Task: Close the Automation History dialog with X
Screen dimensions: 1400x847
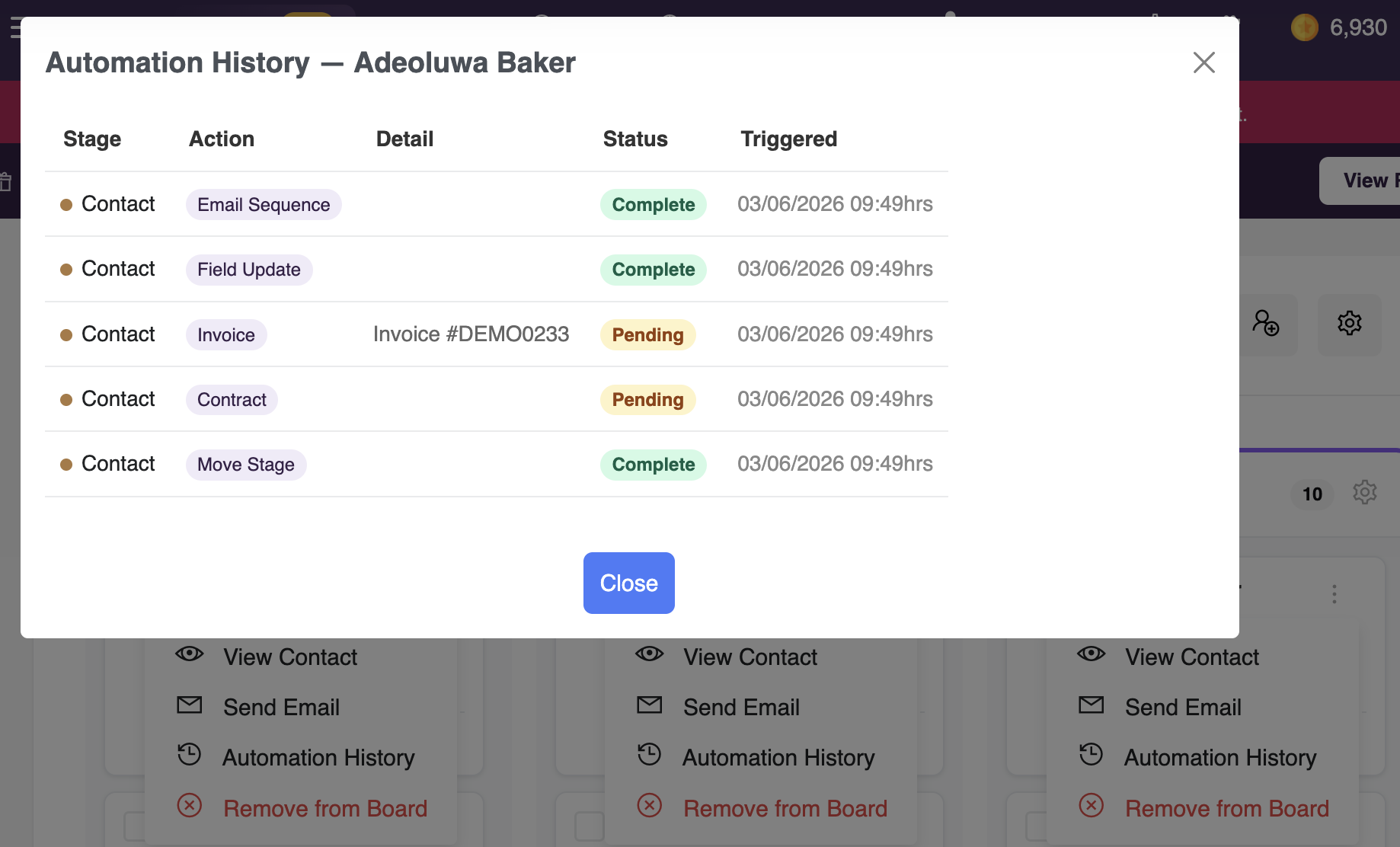Action: click(1203, 62)
